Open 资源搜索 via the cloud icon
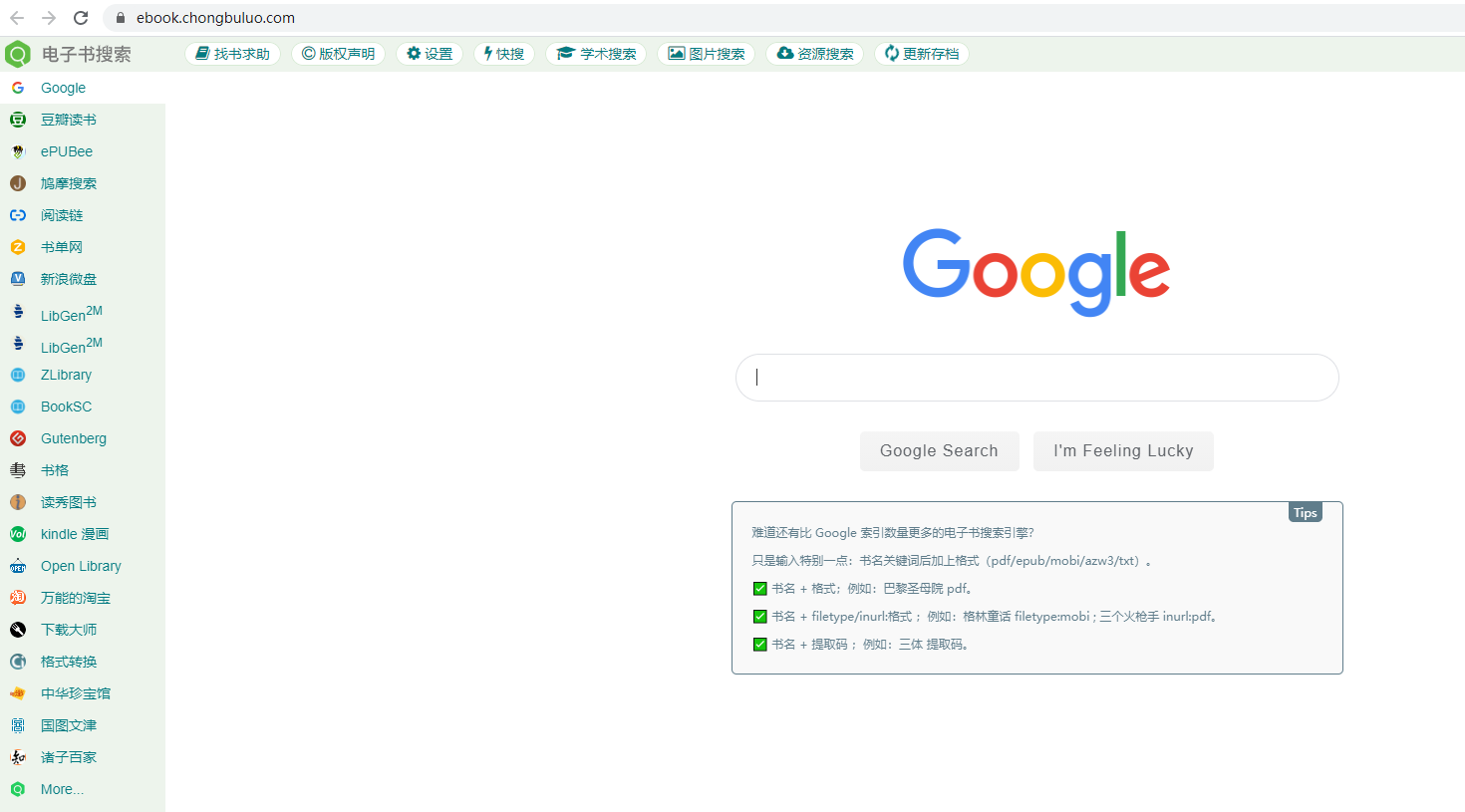This screenshot has width=1465, height=812. coord(814,53)
